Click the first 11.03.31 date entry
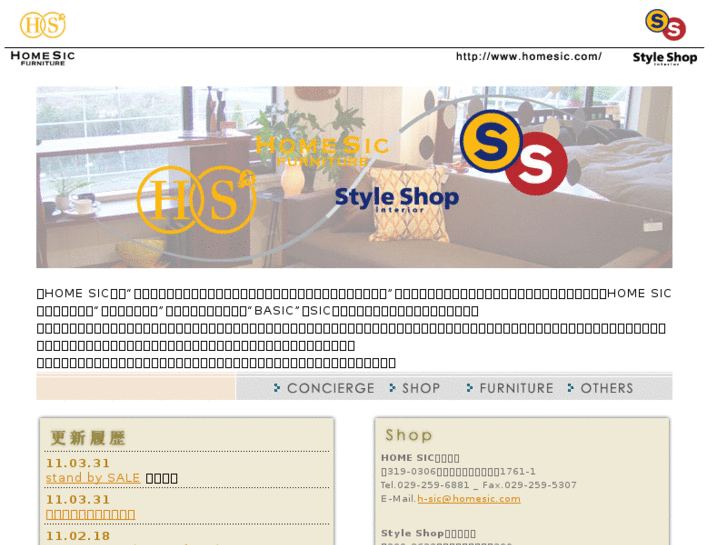 78,463
